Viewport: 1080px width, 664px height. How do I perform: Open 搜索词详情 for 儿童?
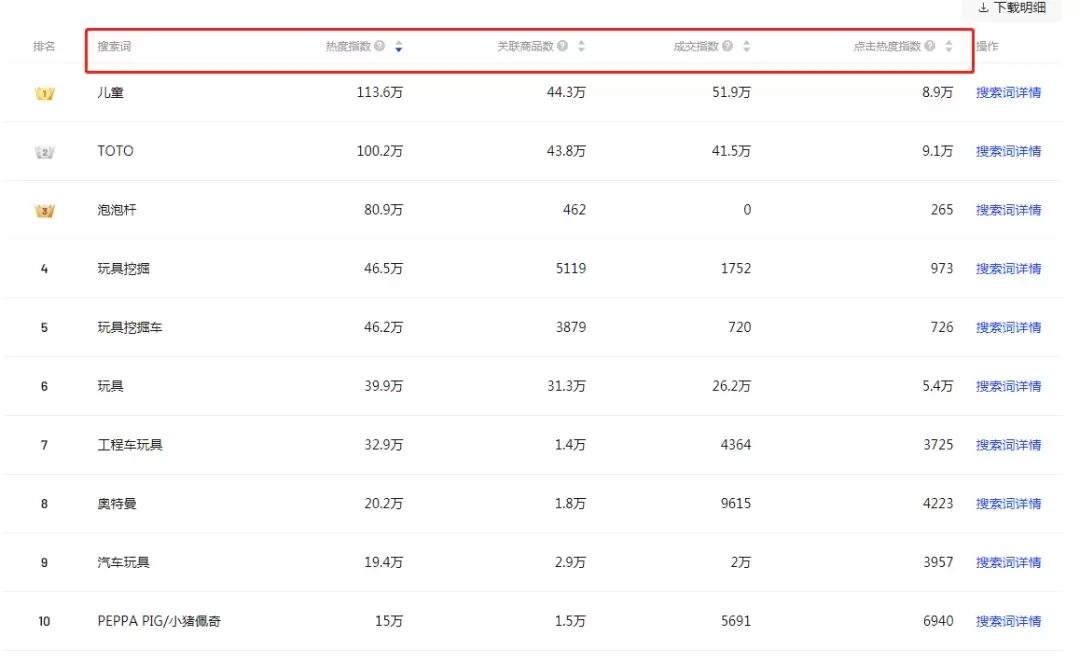1008,93
